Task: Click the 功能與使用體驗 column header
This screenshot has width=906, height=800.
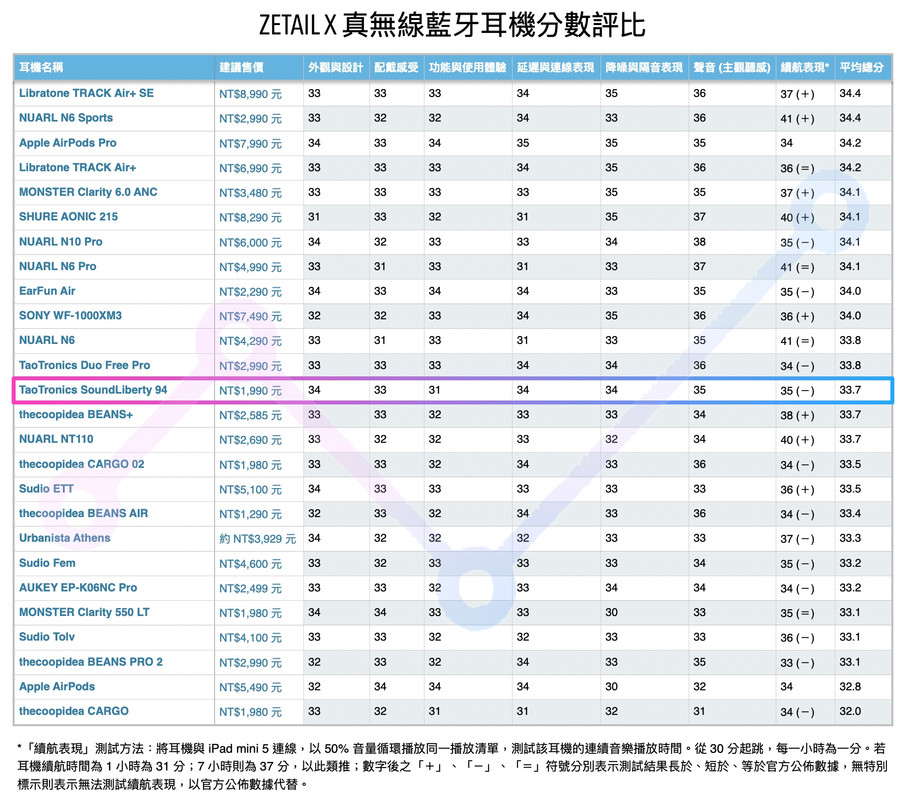Action: click(467, 68)
